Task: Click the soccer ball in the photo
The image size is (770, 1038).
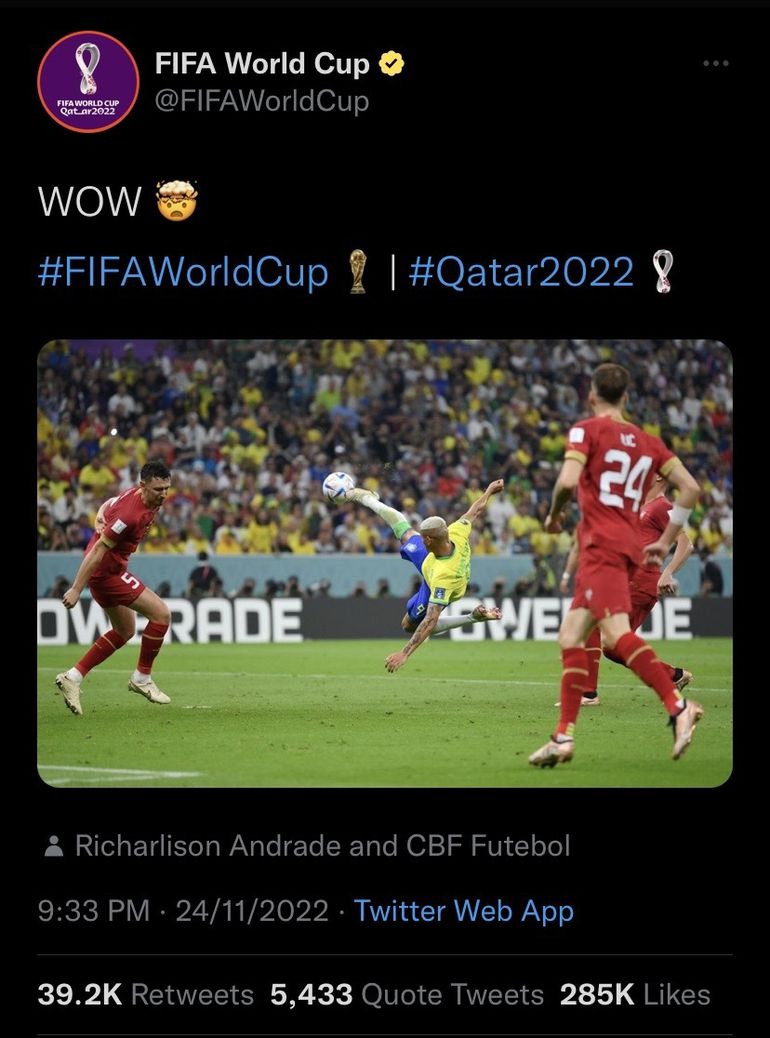Action: [338, 487]
